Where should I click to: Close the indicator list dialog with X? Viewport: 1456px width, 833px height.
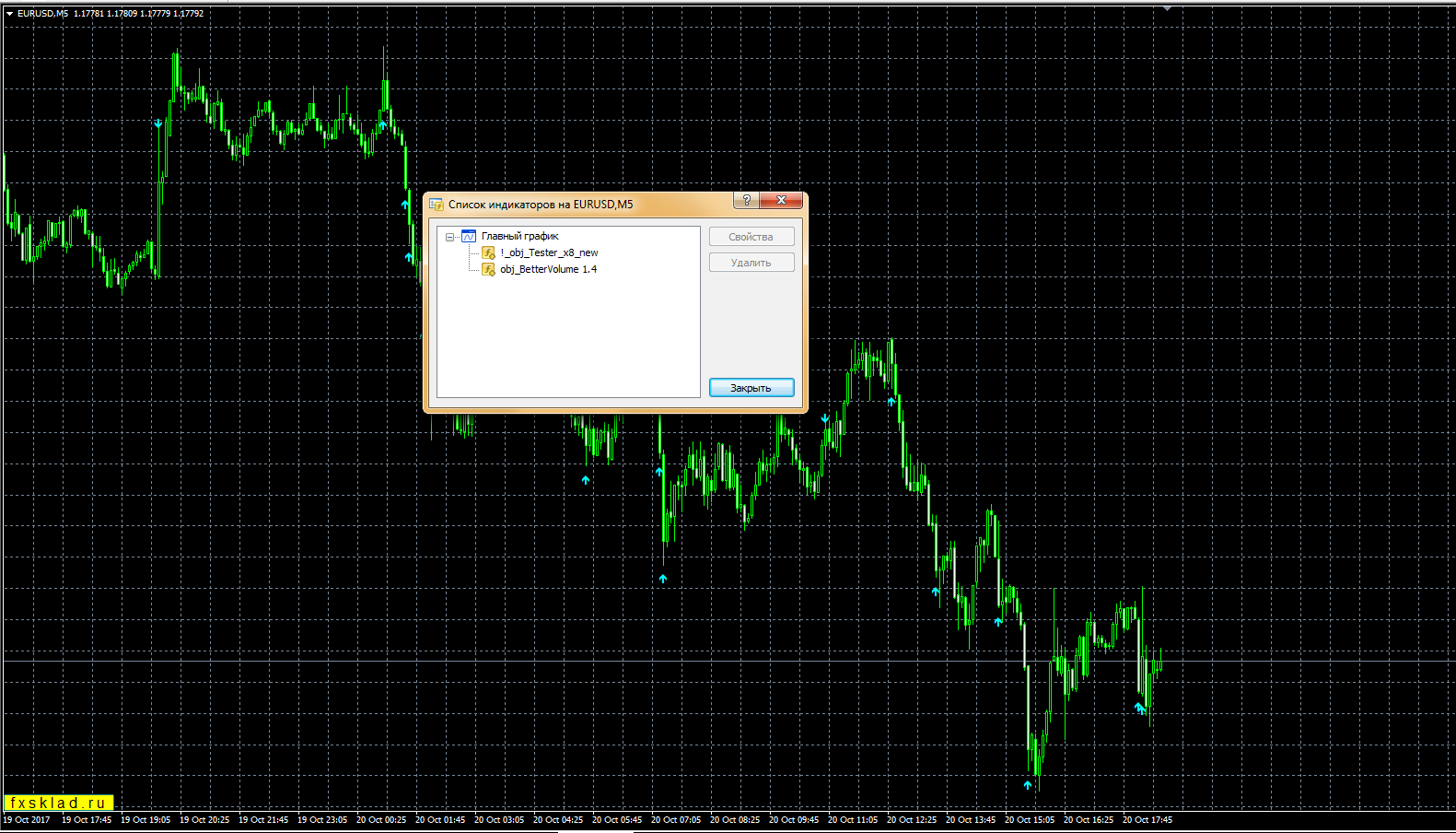tap(781, 200)
